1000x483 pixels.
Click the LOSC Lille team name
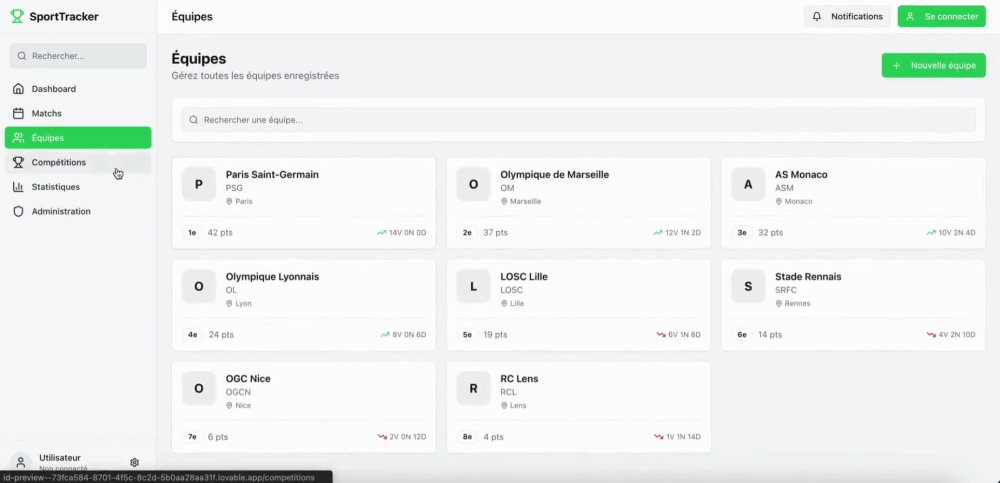pyautogui.click(x=524, y=276)
